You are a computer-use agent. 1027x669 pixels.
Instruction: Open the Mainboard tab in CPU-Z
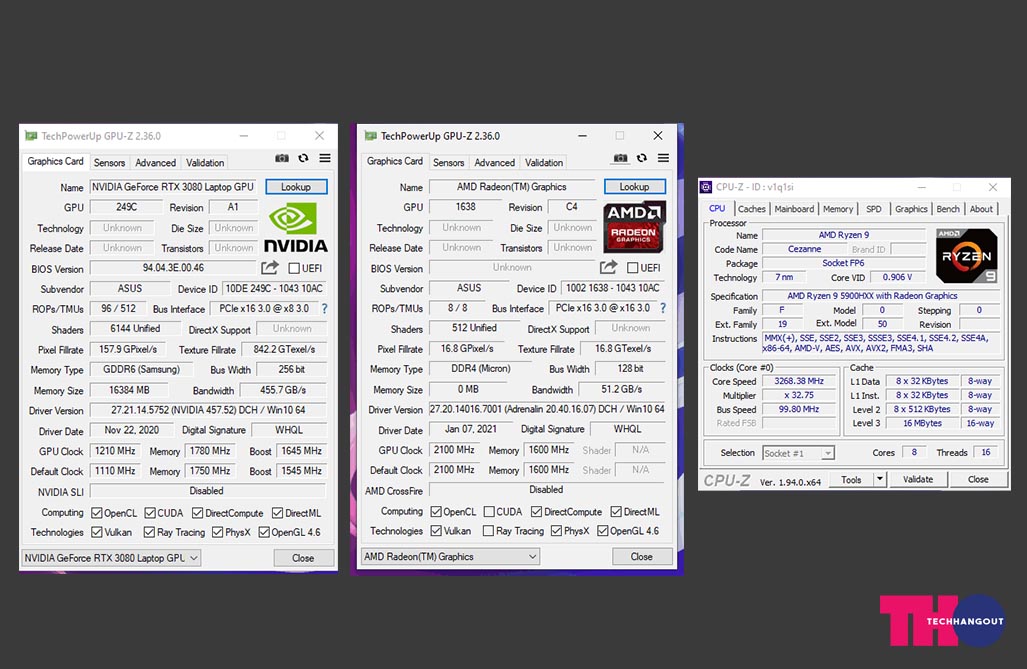794,208
